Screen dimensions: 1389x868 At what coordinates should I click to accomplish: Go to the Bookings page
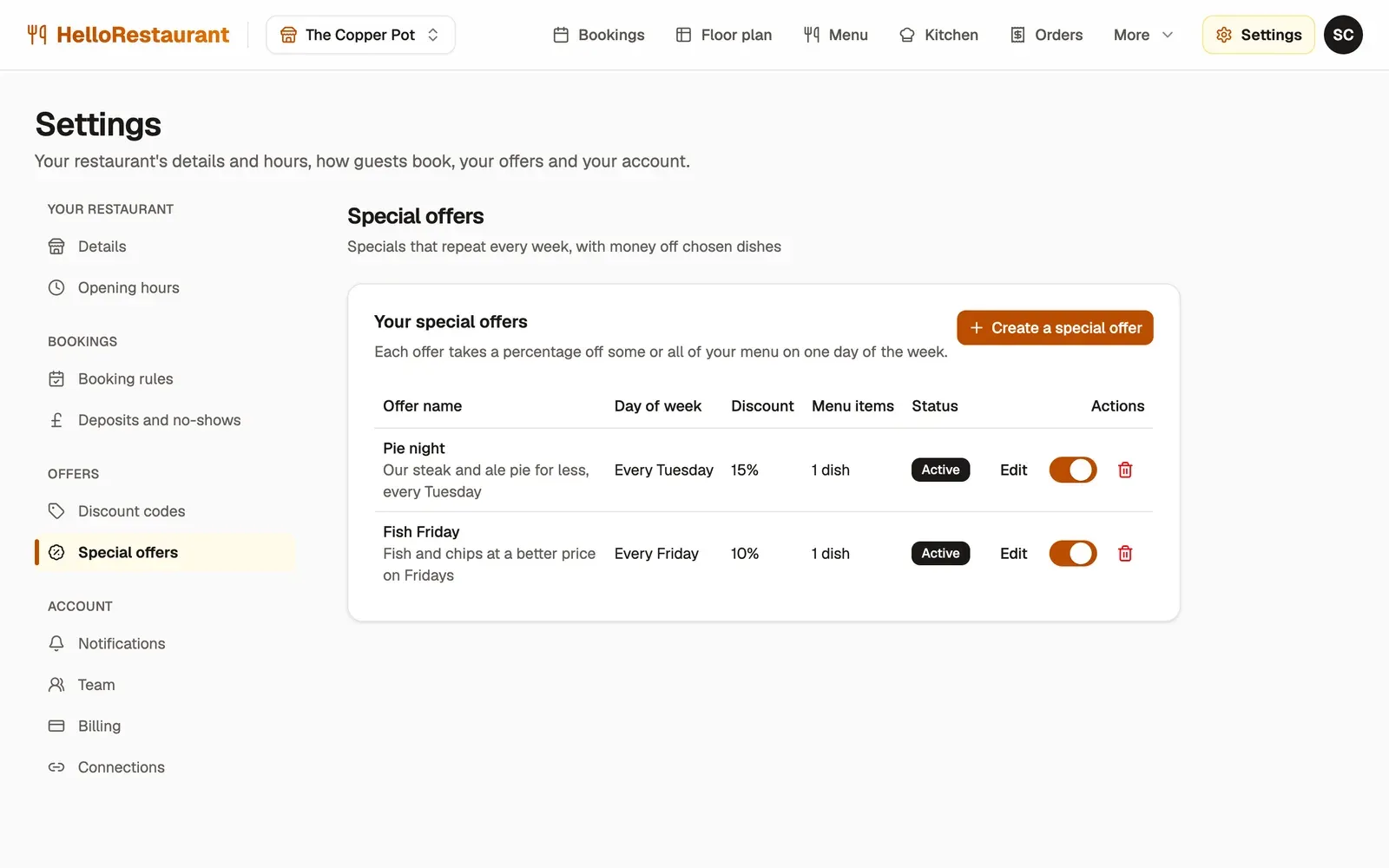coord(599,35)
